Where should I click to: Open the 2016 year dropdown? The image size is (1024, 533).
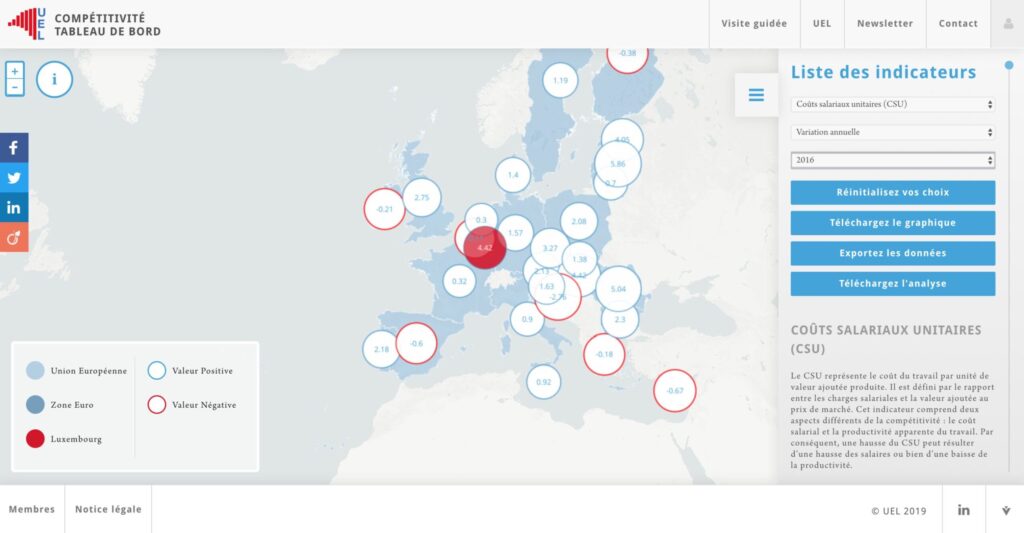pyautogui.click(x=892, y=160)
